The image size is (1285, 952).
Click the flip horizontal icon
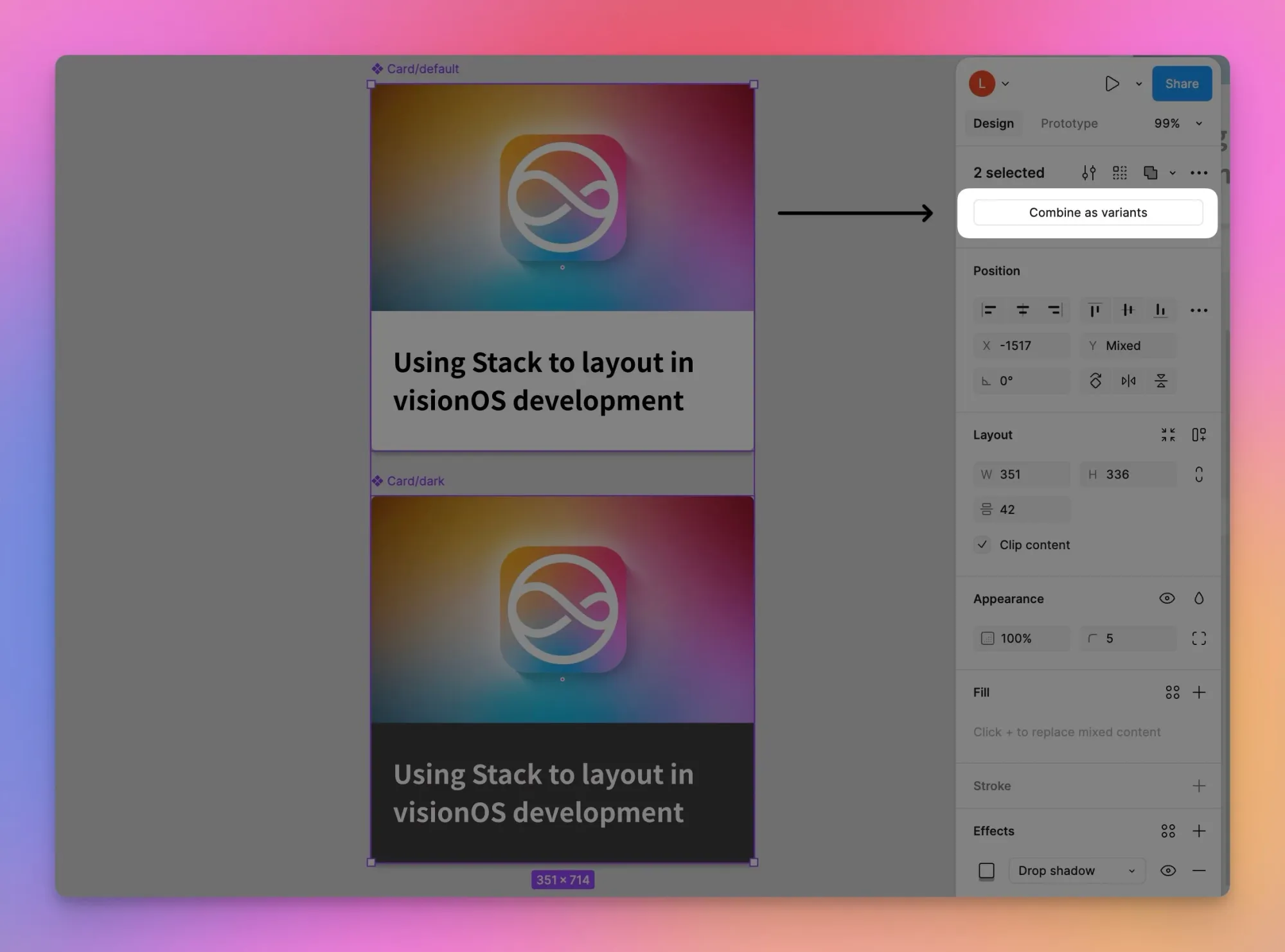pos(1128,381)
